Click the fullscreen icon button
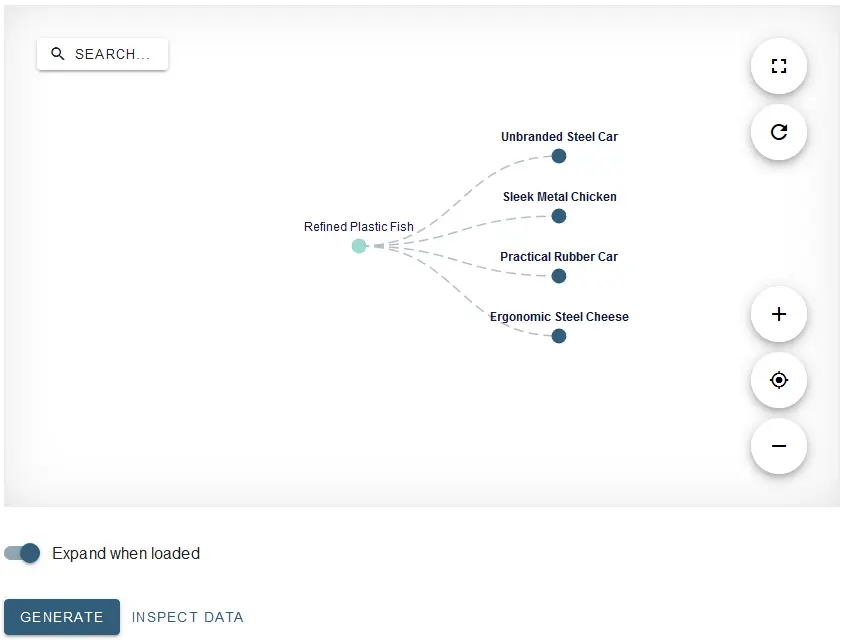Image resolution: width=846 pixels, height=640 pixels. (779, 66)
